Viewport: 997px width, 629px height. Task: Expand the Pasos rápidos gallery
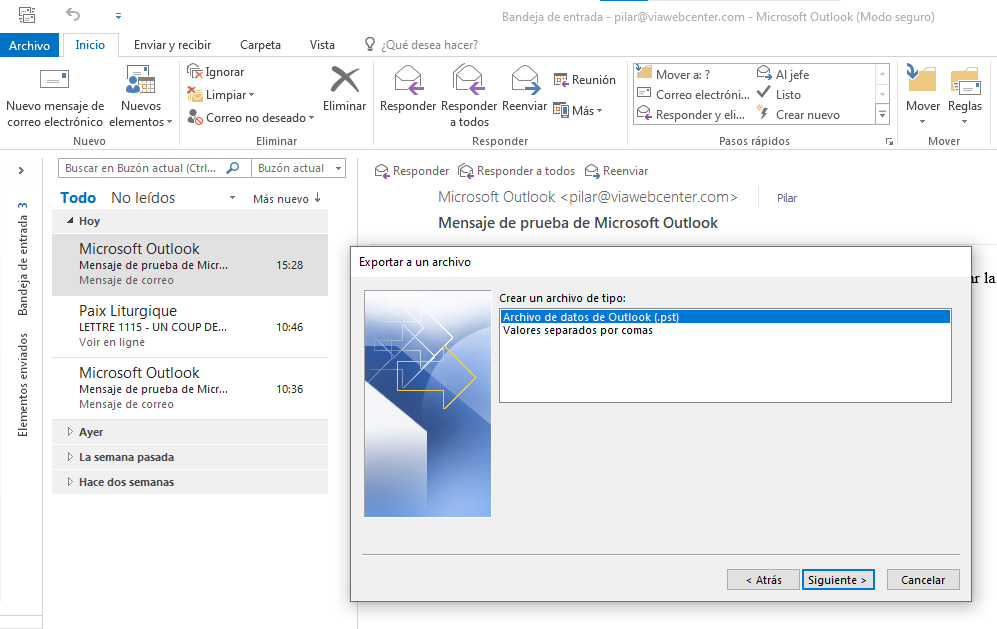pos(883,114)
